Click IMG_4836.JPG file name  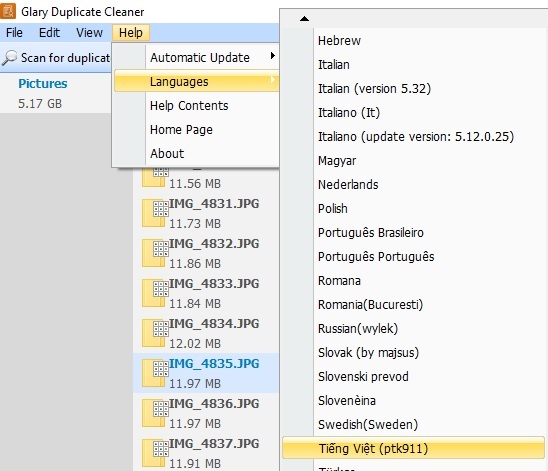click(214, 404)
